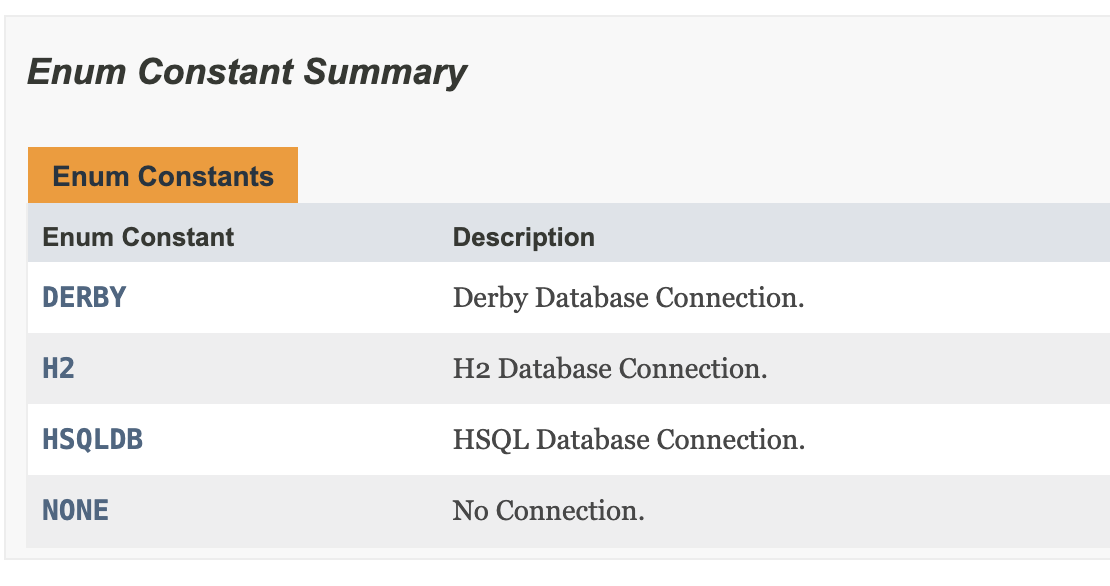Follow the HSQLDB enum constant link
This screenshot has height=586, width=1110.
[93, 440]
